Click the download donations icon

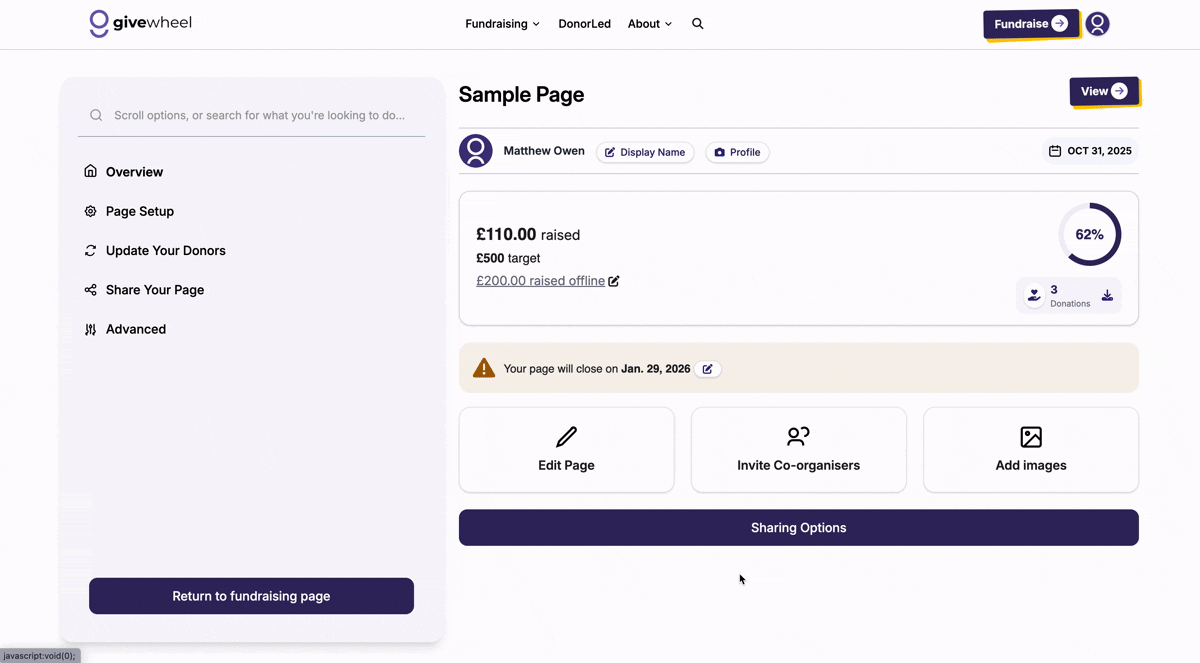click(1107, 296)
